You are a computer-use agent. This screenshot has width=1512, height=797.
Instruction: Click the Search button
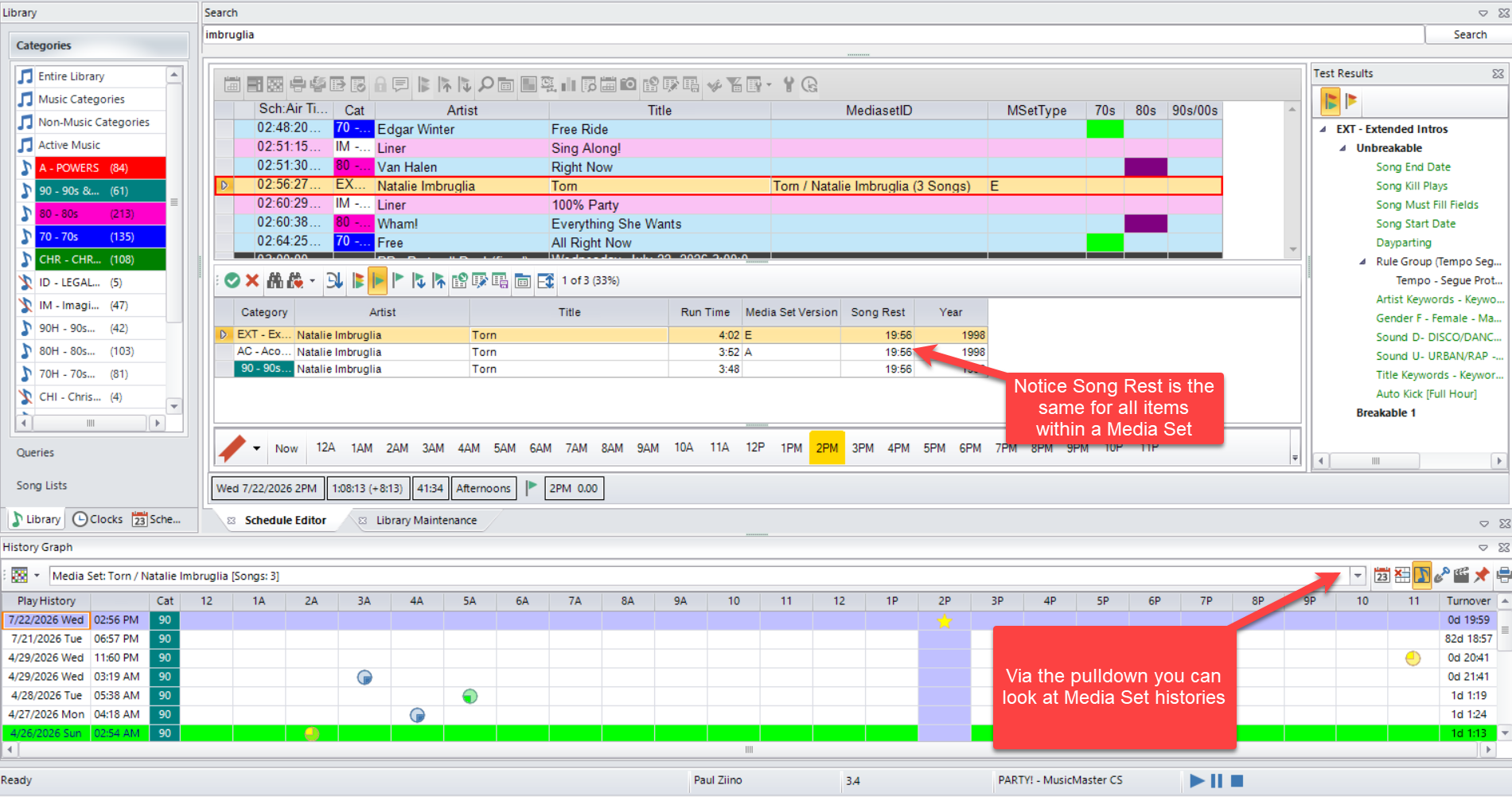(1469, 34)
